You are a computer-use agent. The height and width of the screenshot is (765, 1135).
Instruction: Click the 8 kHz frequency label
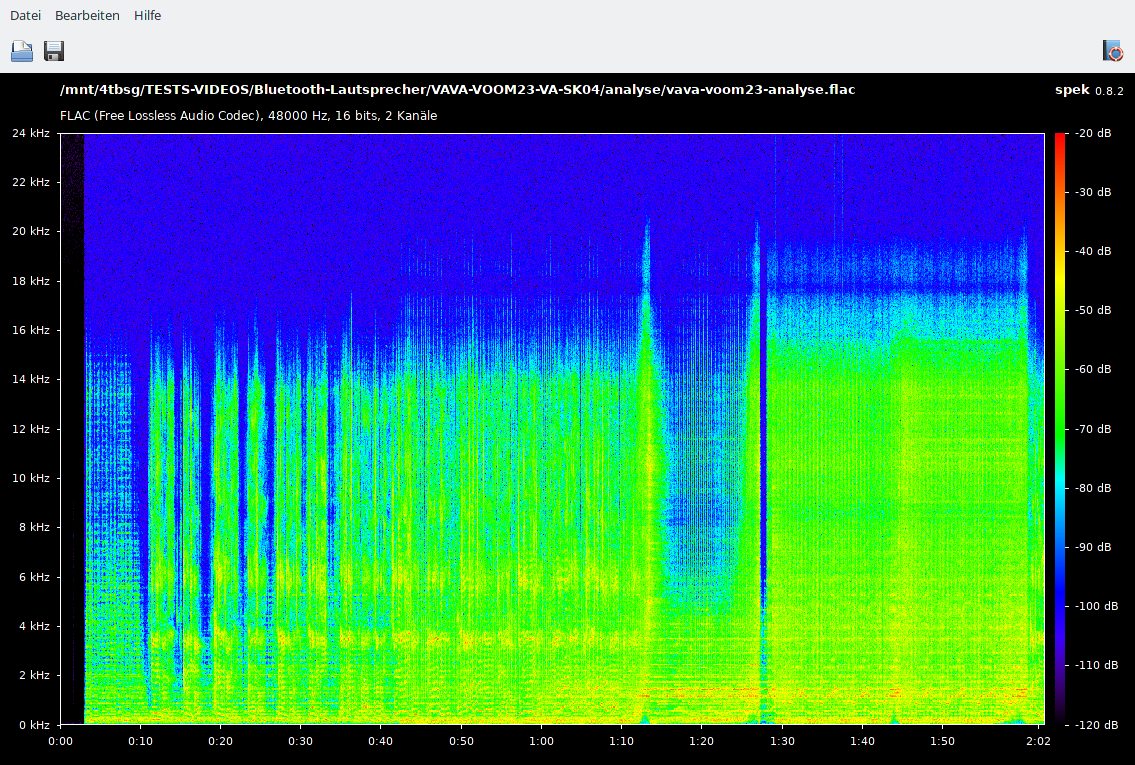(34, 528)
